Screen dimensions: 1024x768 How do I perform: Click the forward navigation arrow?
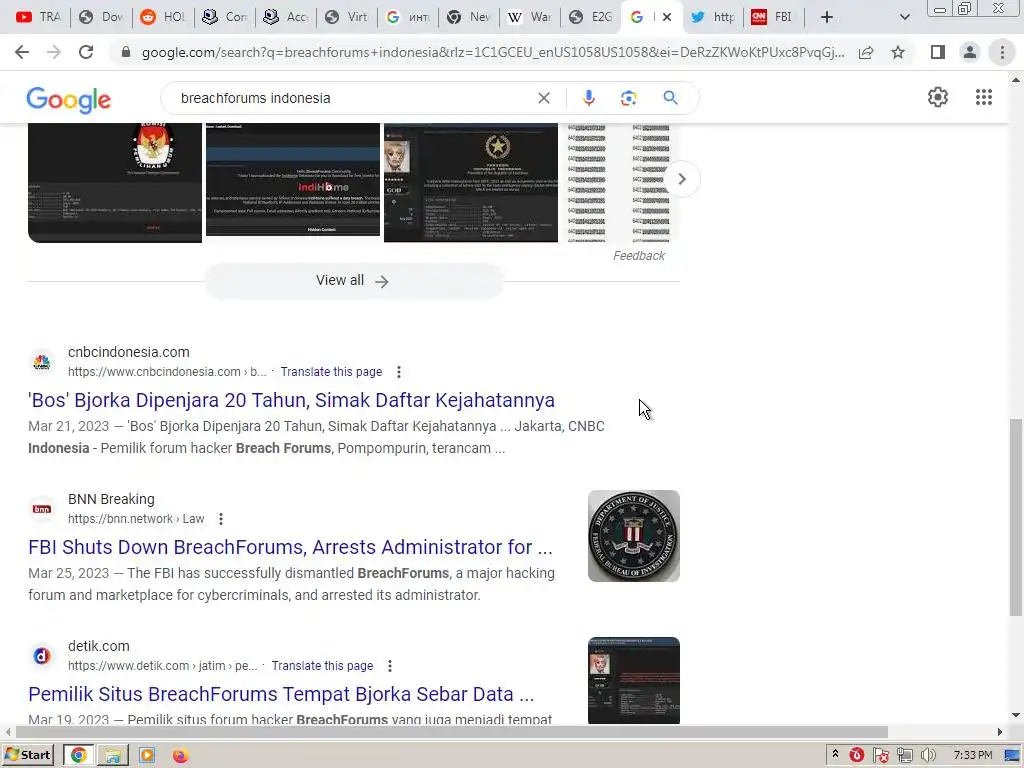pos(54,52)
